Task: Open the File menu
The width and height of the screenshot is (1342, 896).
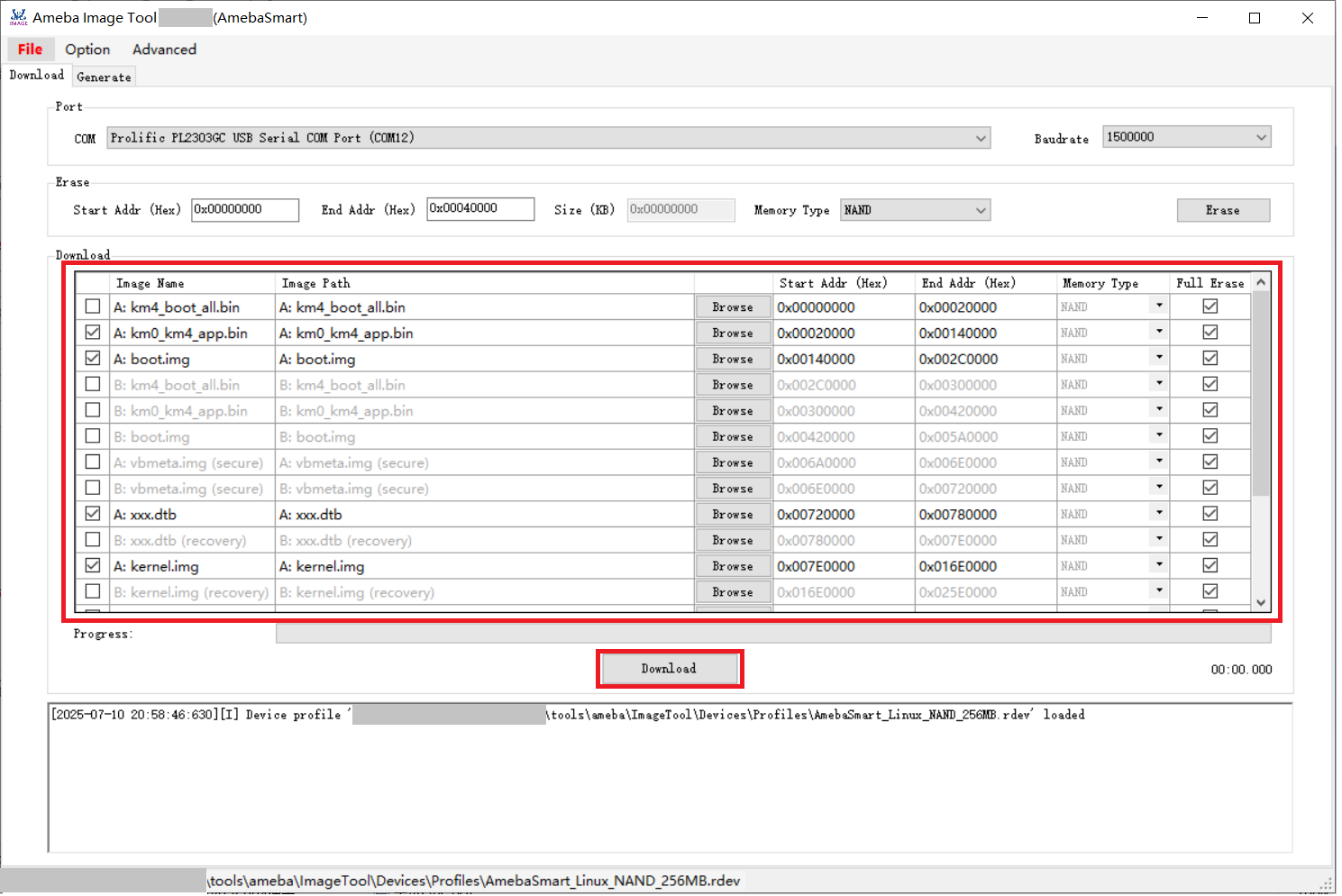Action: tap(30, 50)
